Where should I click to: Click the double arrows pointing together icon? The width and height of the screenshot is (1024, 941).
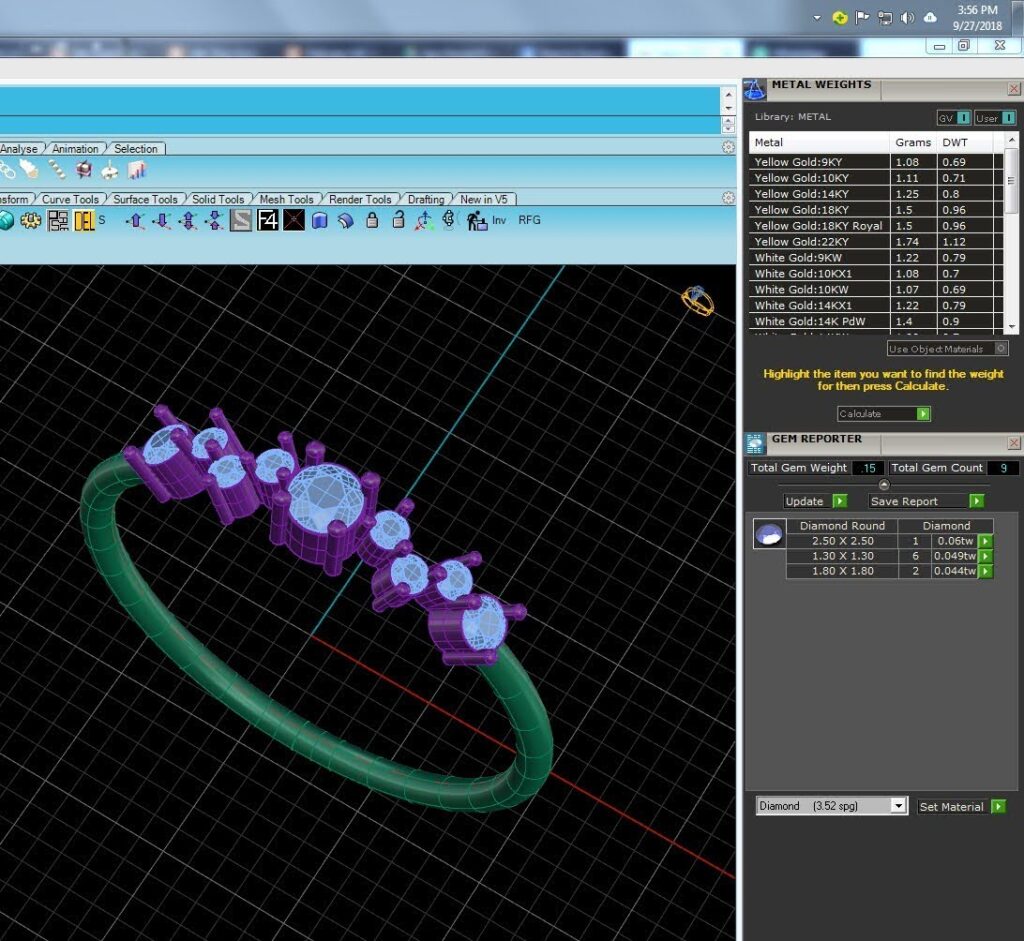[x=214, y=221]
